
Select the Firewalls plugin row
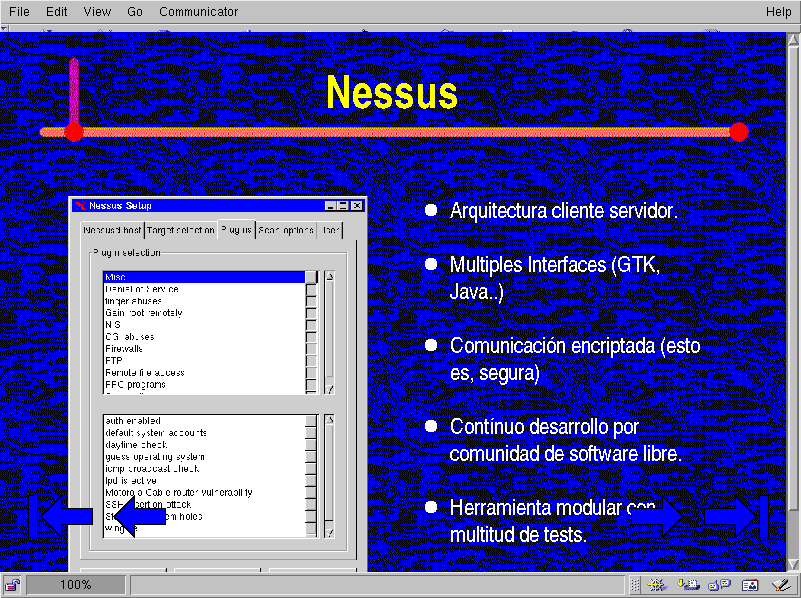point(204,349)
